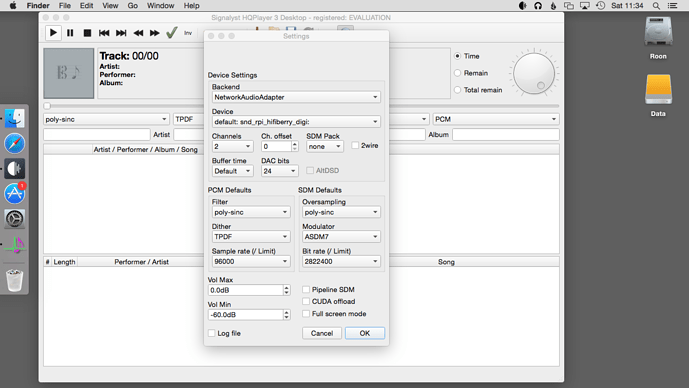This screenshot has height=388, width=689.
Task: Adjust the volume knob
Action: point(534,73)
